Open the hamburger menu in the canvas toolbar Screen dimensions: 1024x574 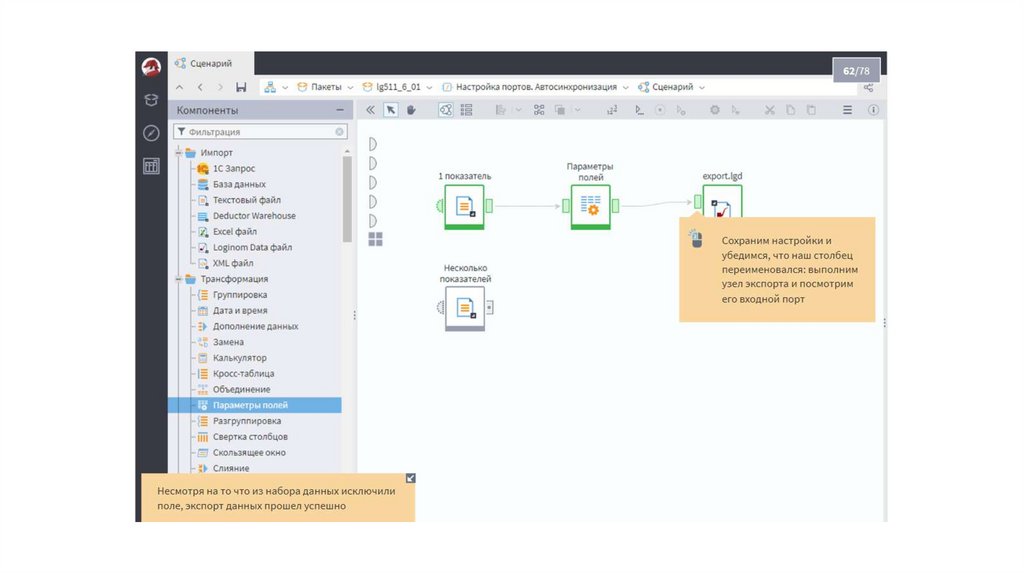pyautogui.click(x=847, y=110)
